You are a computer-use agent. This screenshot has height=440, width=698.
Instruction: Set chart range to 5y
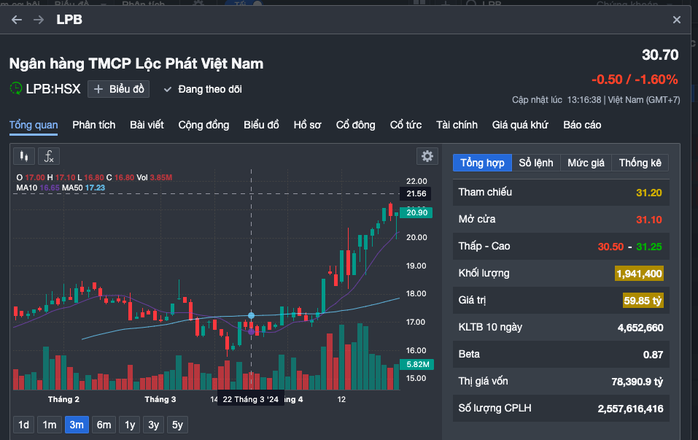(x=177, y=425)
